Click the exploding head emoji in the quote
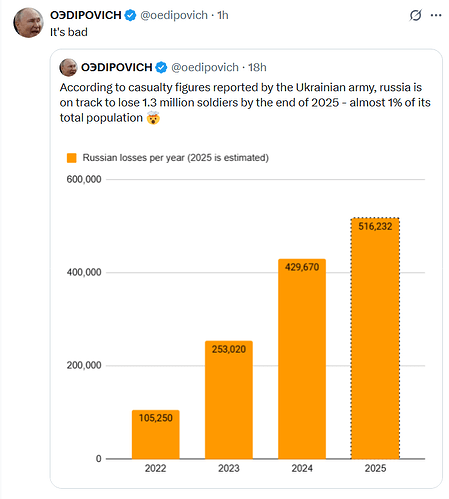The width and height of the screenshot is (449, 499). tap(153, 118)
